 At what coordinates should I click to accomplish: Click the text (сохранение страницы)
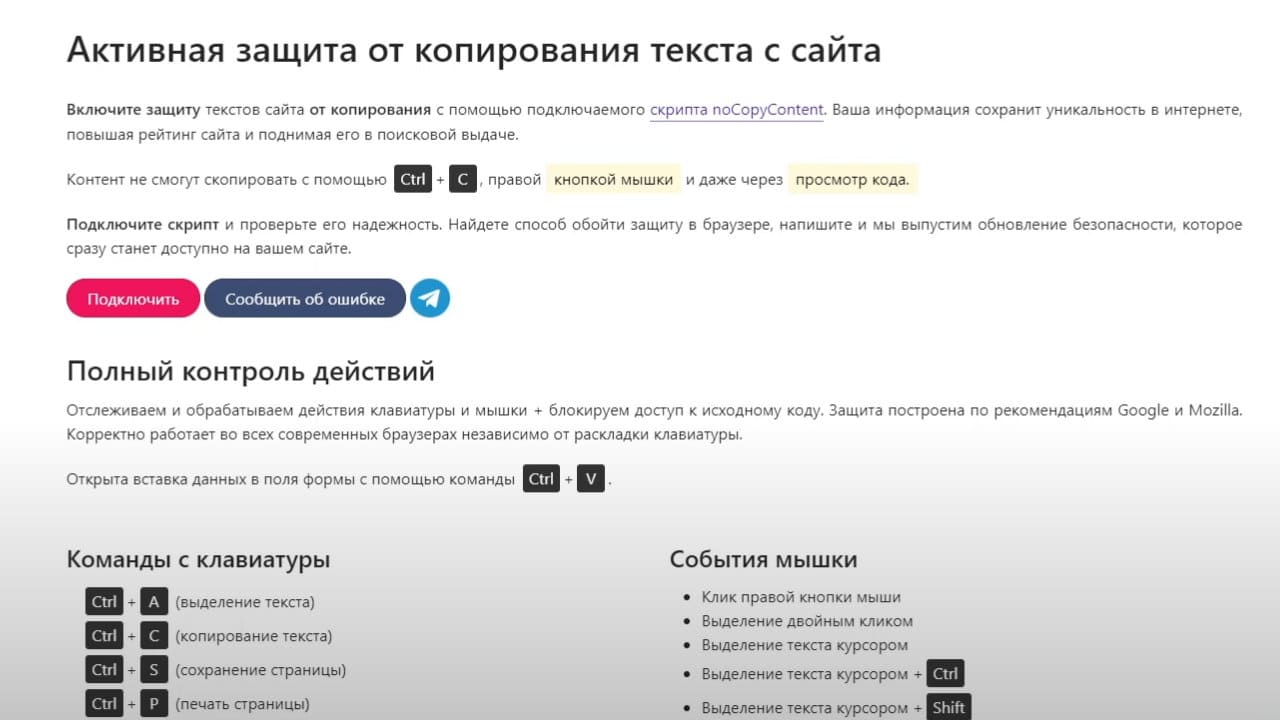tap(261, 670)
